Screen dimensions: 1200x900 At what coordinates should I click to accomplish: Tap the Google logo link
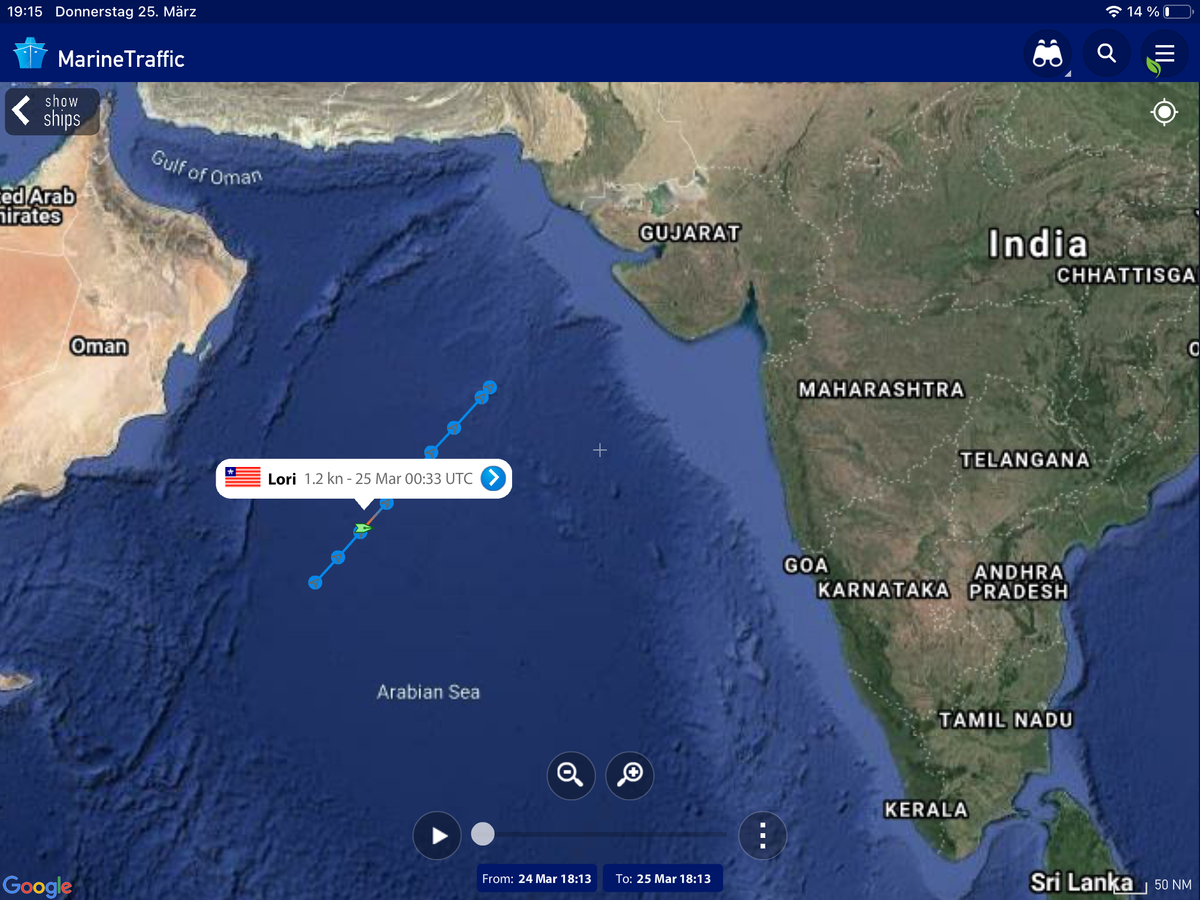[x=37, y=886]
